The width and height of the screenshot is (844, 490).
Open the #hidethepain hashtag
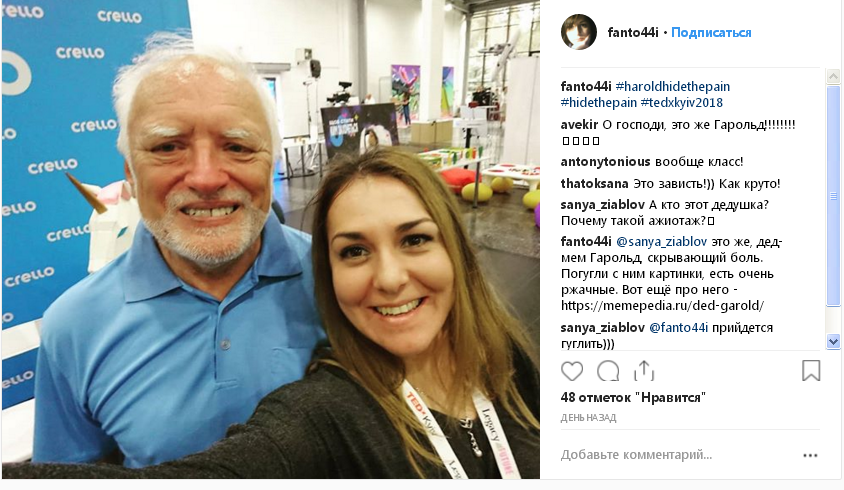pyautogui.click(x=599, y=102)
